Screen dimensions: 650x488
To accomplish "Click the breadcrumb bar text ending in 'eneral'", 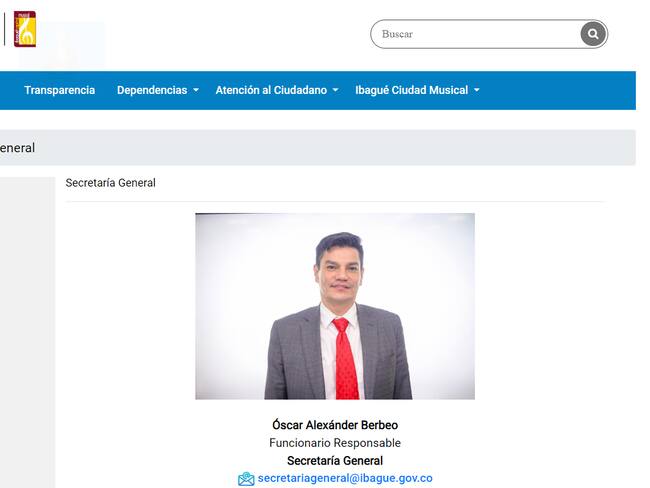I will click(17, 148).
